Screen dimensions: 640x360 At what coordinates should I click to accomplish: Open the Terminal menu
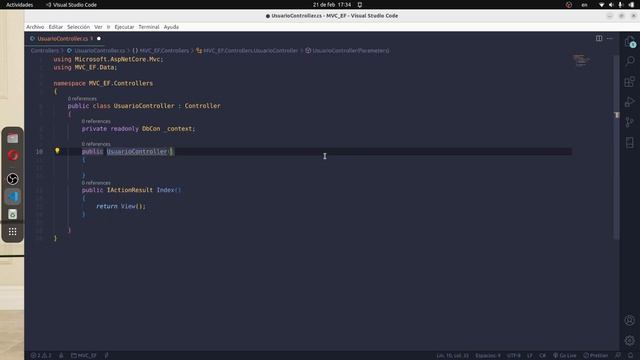pos(149,27)
